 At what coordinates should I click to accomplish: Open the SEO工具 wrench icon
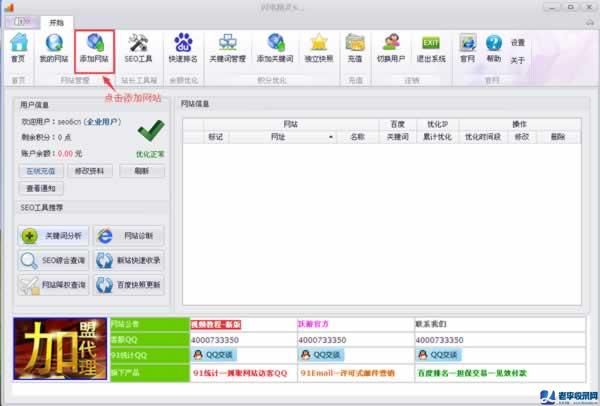138,48
